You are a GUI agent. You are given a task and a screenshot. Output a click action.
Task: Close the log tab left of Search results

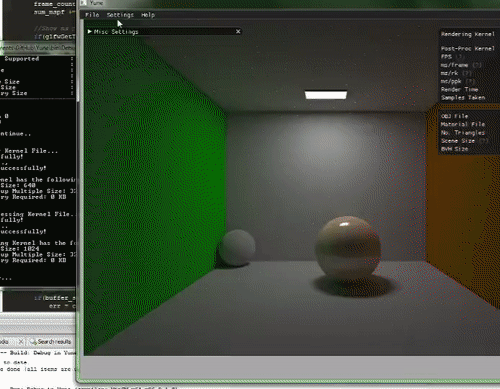21,342
